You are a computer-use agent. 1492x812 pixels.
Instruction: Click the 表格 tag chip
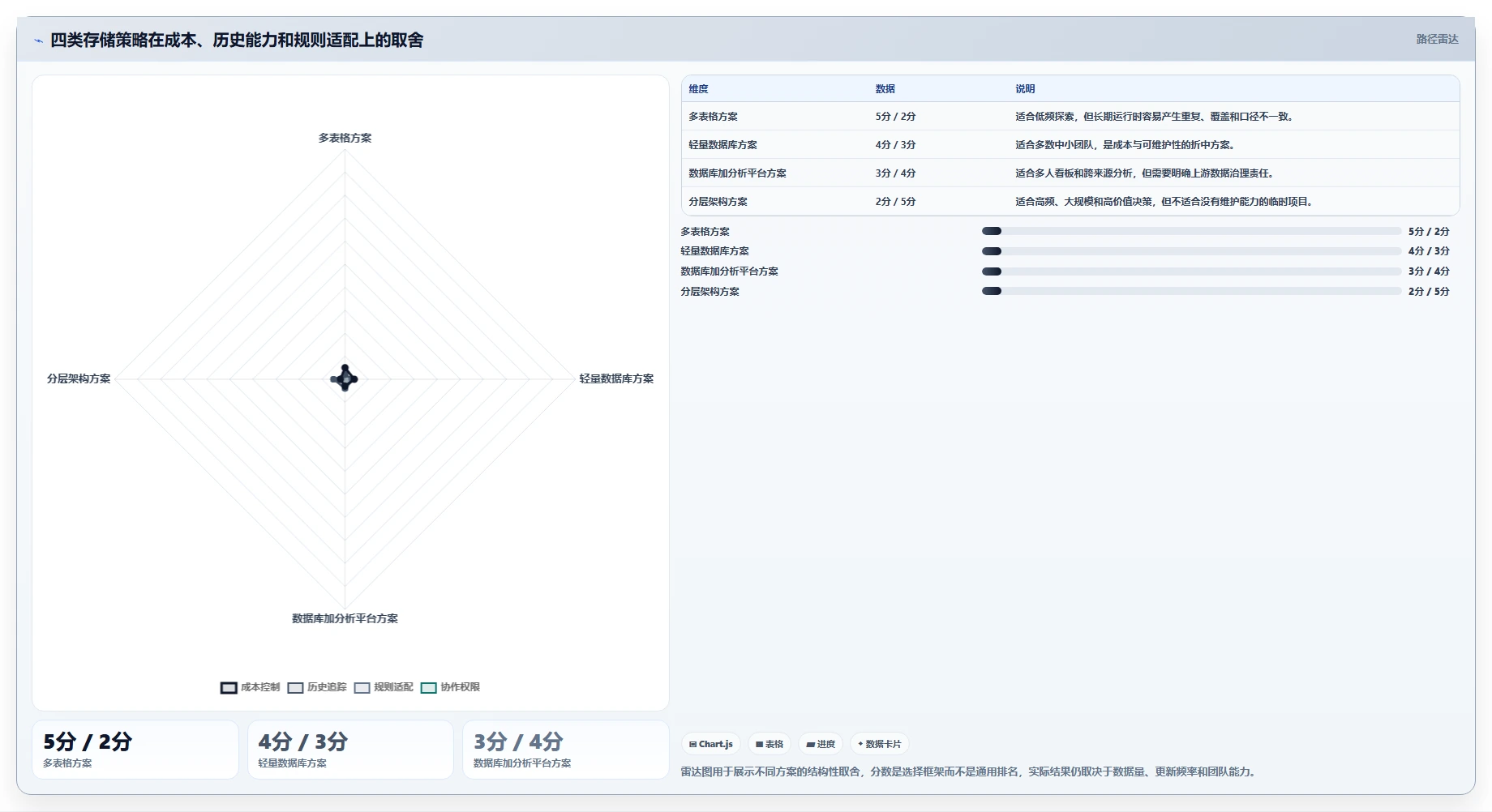pyautogui.click(x=770, y=744)
